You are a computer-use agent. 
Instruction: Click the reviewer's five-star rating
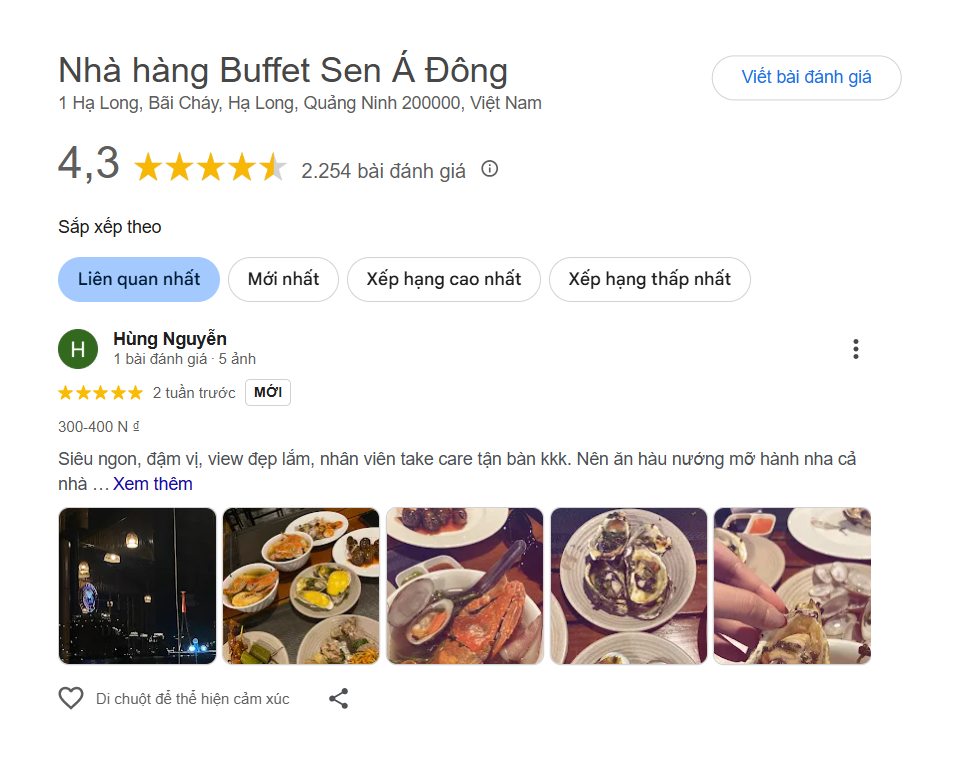[x=100, y=393]
